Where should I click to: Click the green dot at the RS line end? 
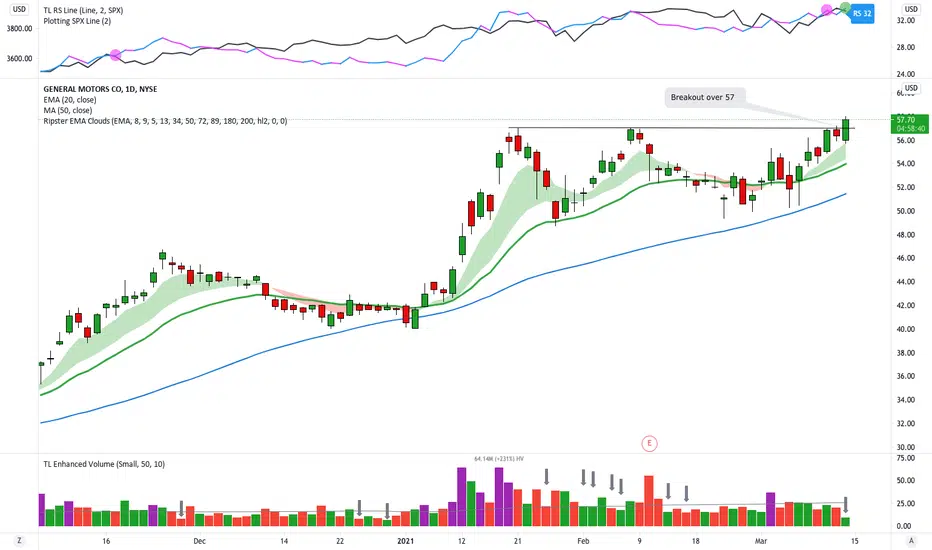845,8
